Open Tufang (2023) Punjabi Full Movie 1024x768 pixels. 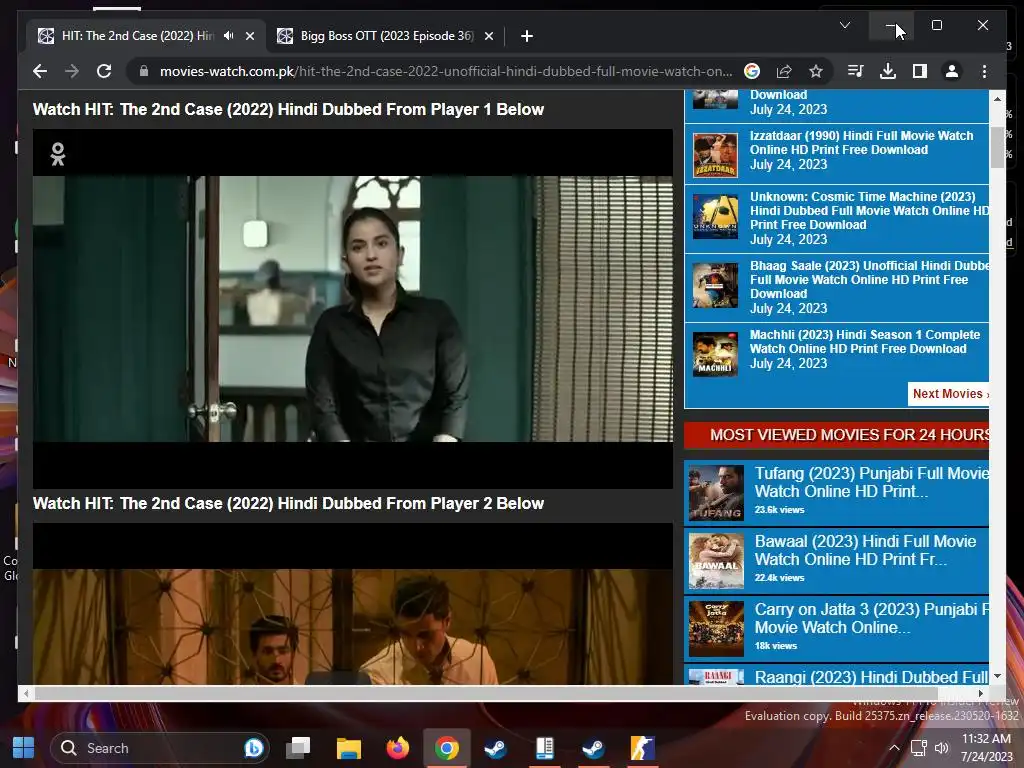[871, 482]
